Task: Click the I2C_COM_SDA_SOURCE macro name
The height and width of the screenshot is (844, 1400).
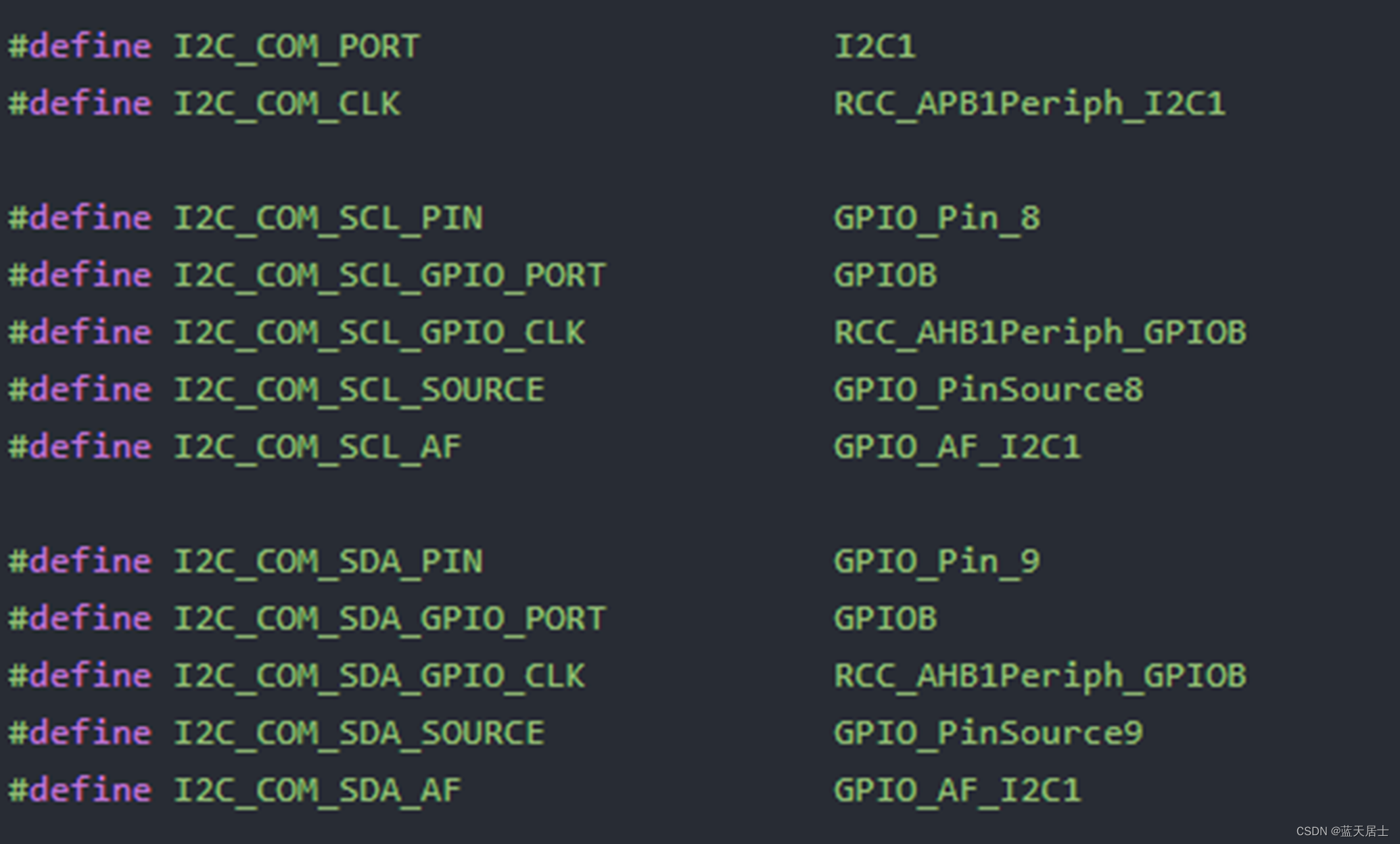Action: tap(359, 734)
